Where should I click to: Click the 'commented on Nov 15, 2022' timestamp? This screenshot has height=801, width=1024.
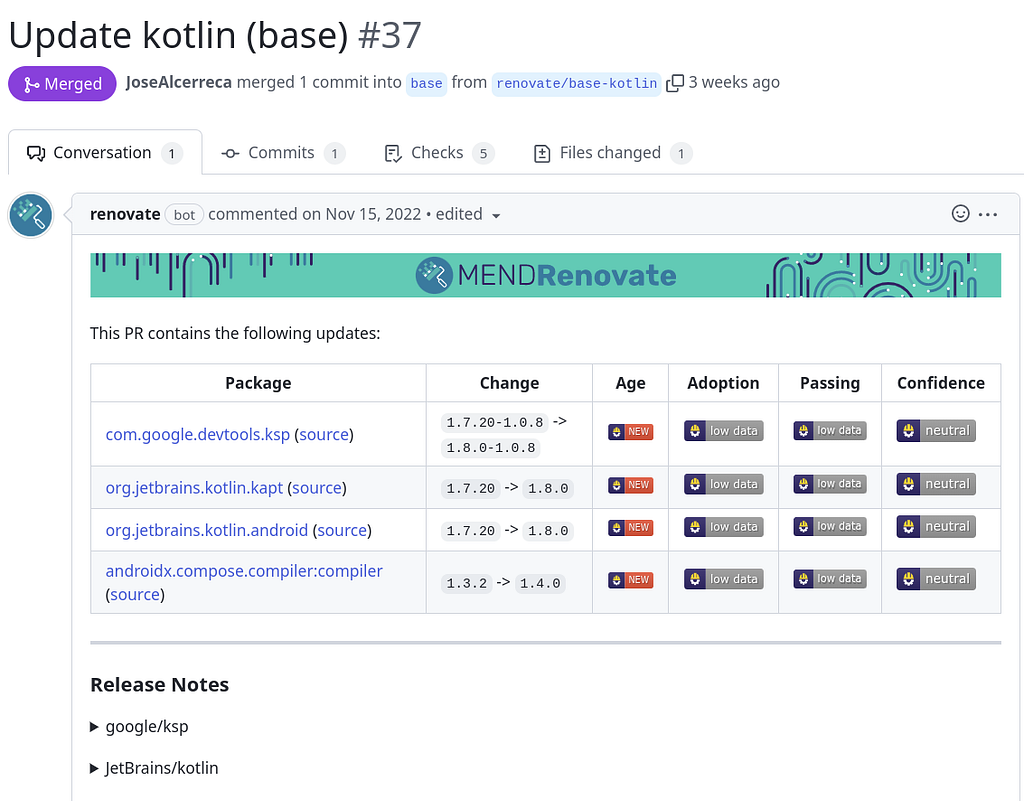314,214
